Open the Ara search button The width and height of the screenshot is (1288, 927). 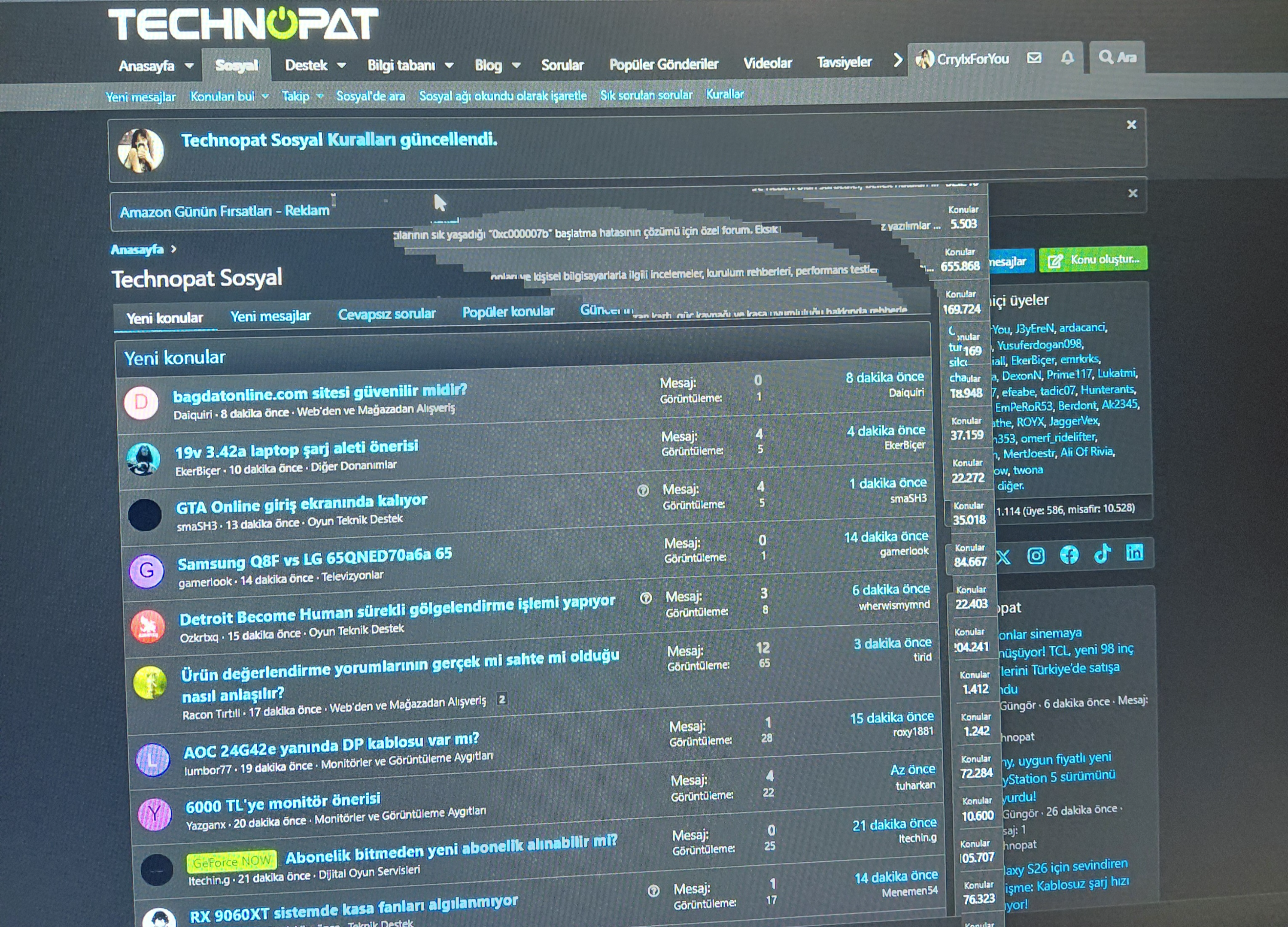[1117, 58]
